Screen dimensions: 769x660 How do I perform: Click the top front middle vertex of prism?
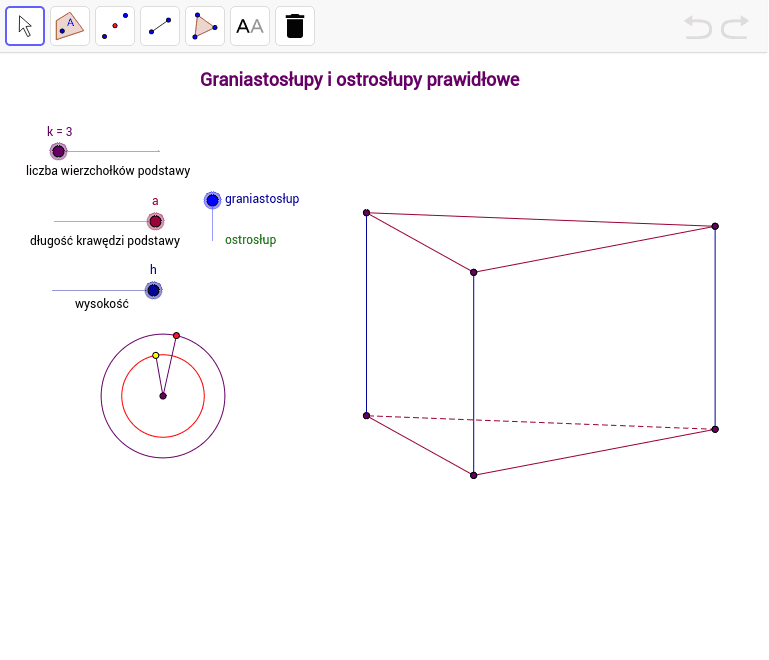(x=473, y=272)
